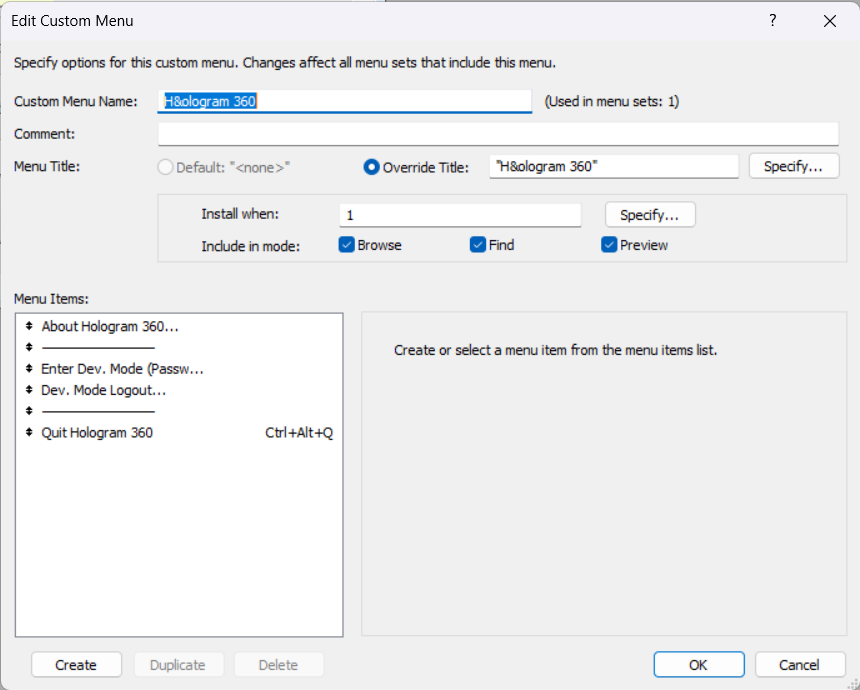Select the Enter Dev. Mode menu item
The width and height of the screenshot is (860, 690).
122,369
